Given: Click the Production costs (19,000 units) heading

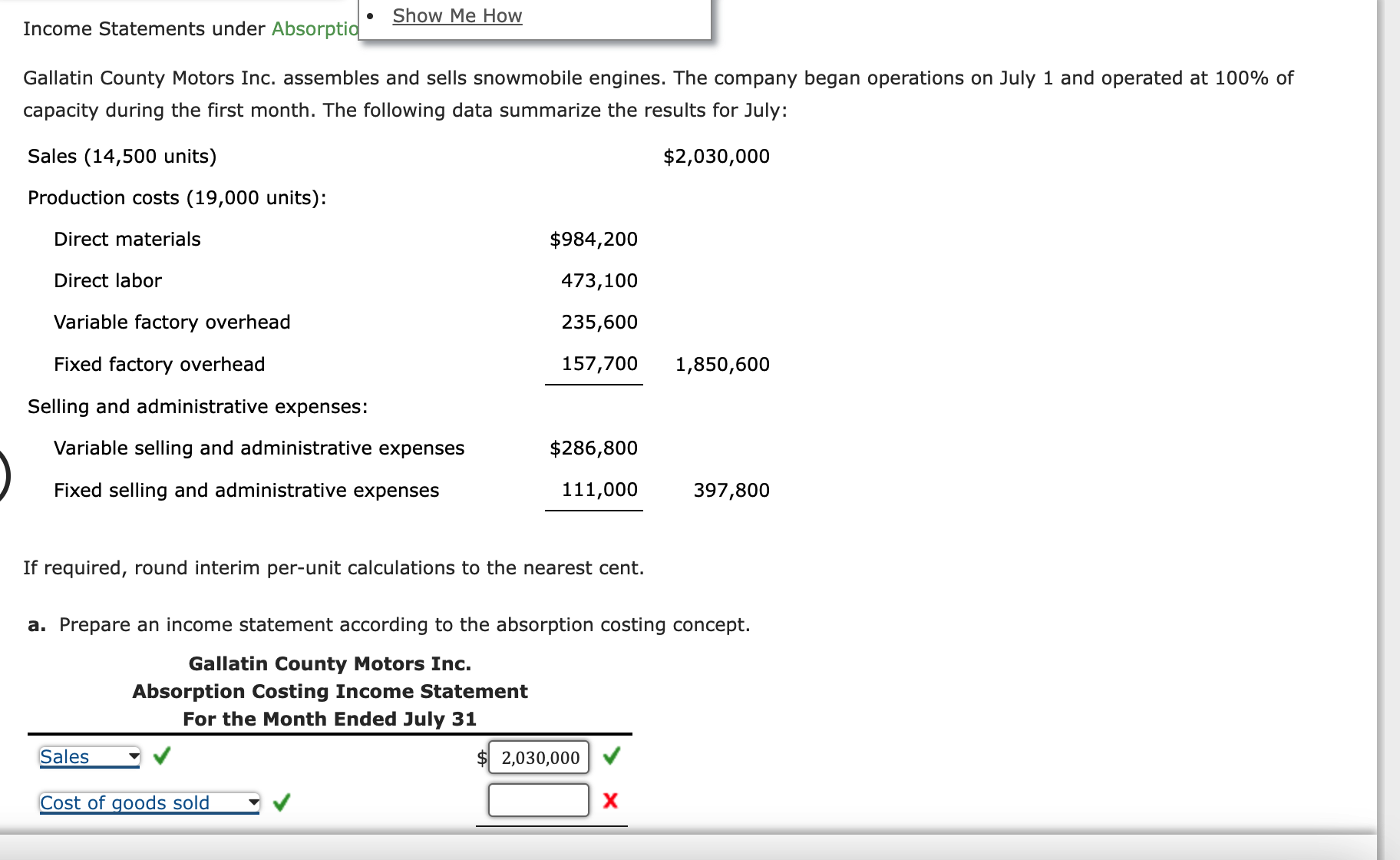Looking at the screenshot, I should click(177, 197).
